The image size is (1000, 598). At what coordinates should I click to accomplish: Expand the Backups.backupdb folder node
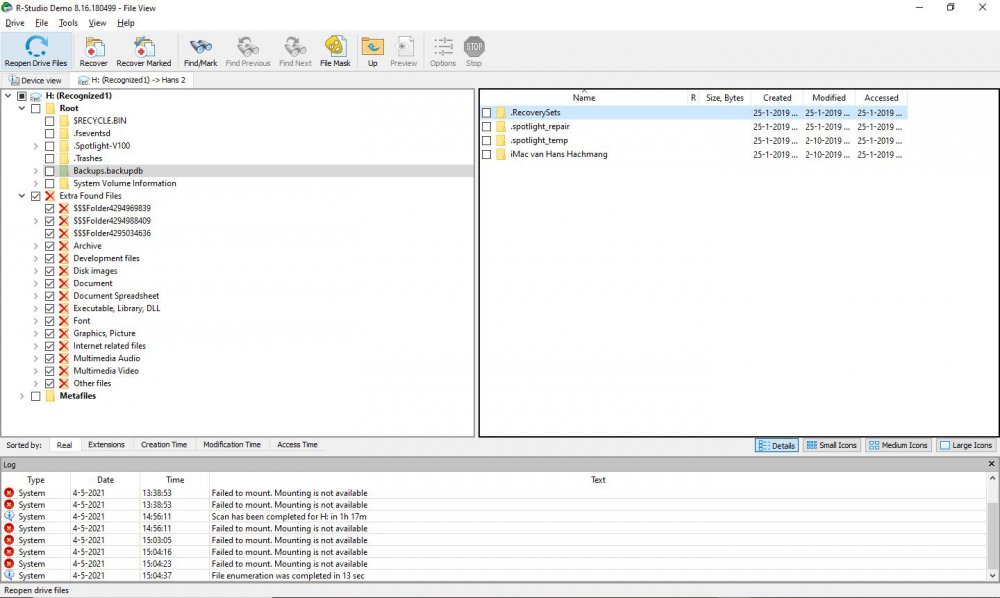(36, 171)
